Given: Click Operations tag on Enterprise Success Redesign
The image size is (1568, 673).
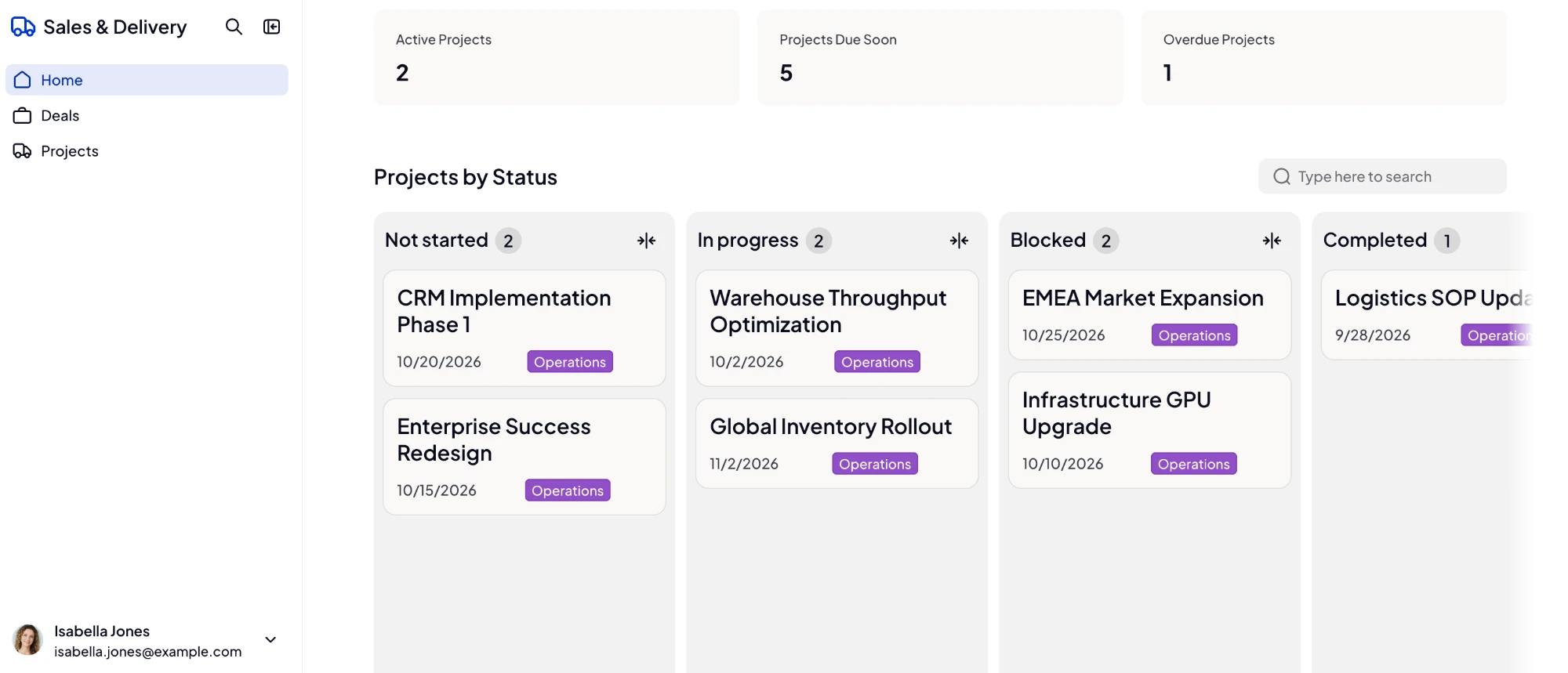Looking at the screenshot, I should click(x=568, y=490).
